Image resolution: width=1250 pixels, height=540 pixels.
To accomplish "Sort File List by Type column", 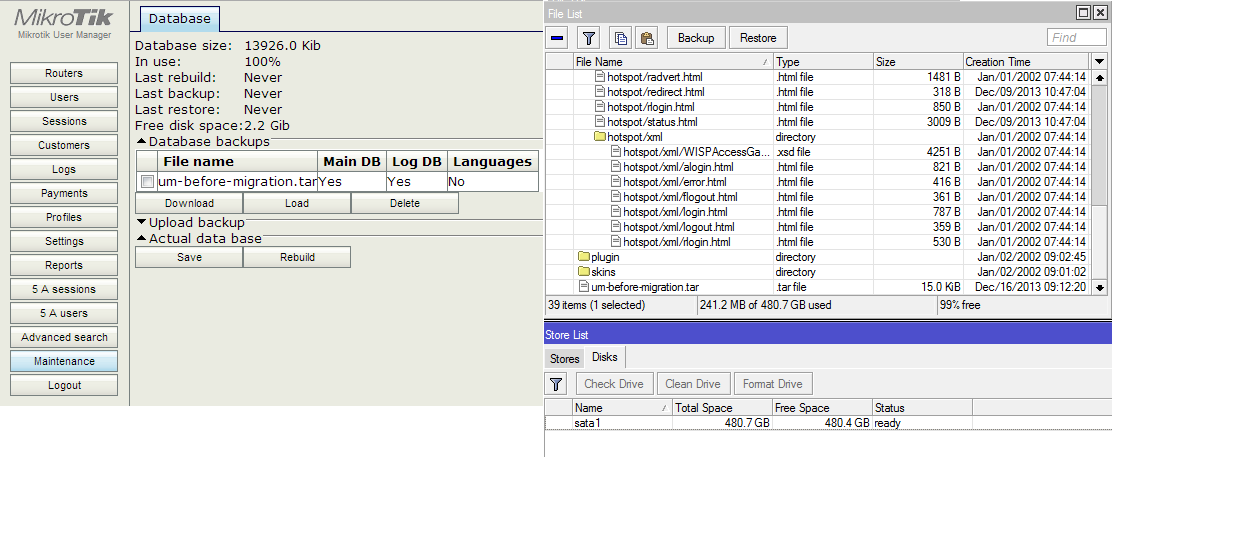I will click(823, 62).
